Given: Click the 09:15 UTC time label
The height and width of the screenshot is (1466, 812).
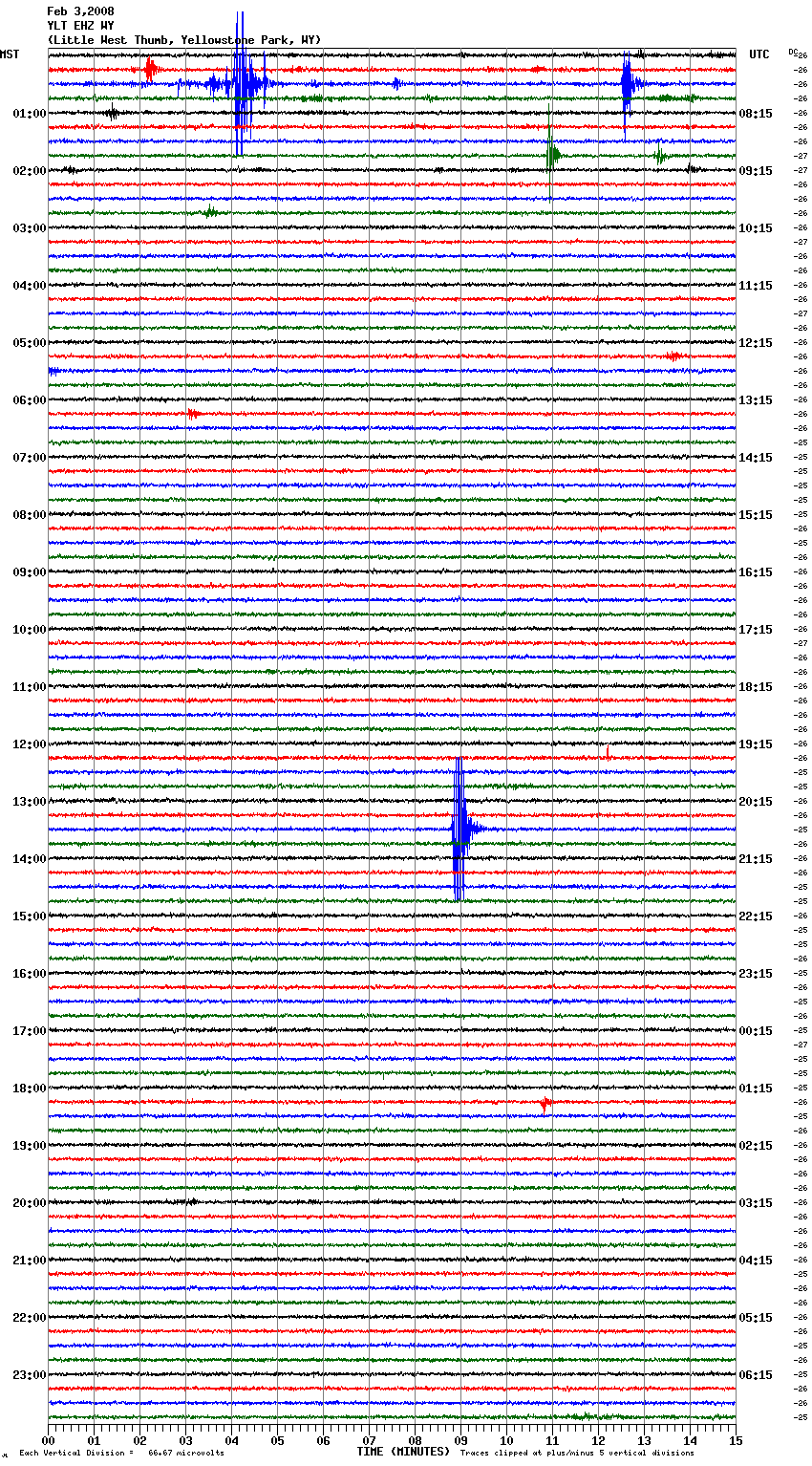Looking at the screenshot, I should pos(756,171).
